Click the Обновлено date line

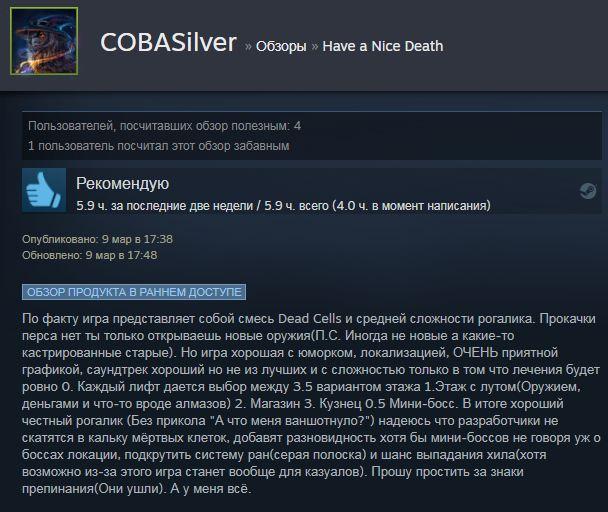[90, 255]
